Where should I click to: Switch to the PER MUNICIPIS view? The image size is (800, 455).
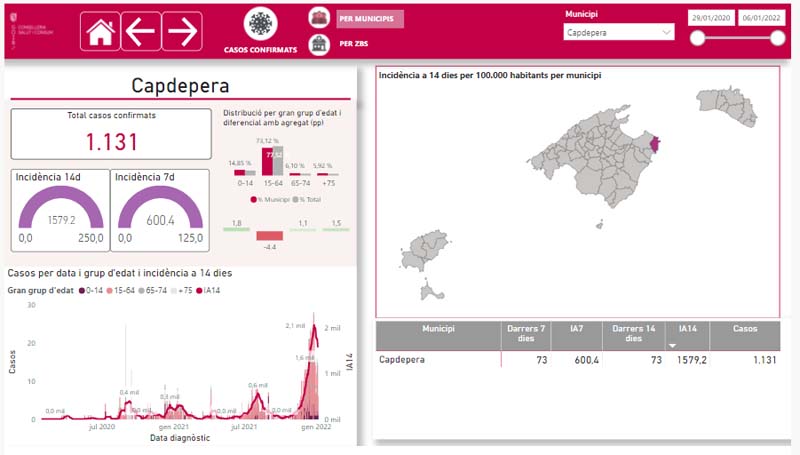[x=370, y=19]
